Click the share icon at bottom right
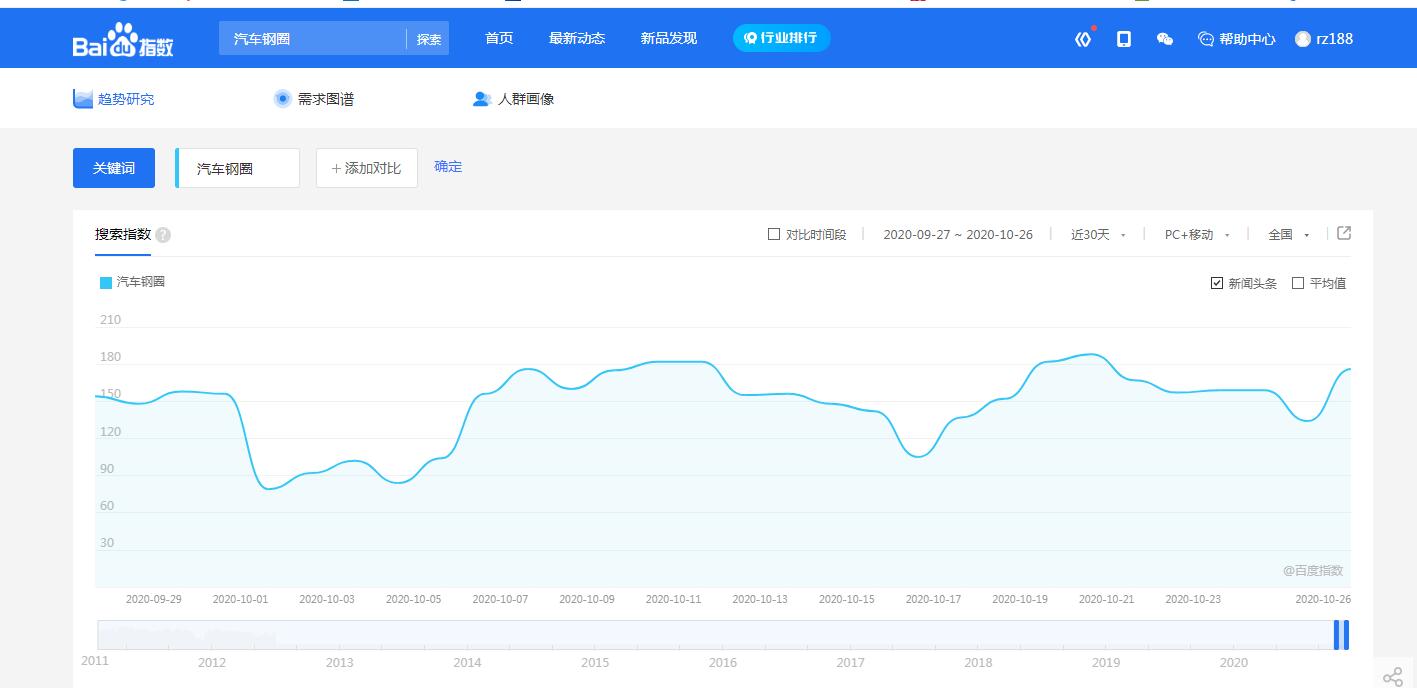This screenshot has width=1417, height=688. click(x=1392, y=677)
